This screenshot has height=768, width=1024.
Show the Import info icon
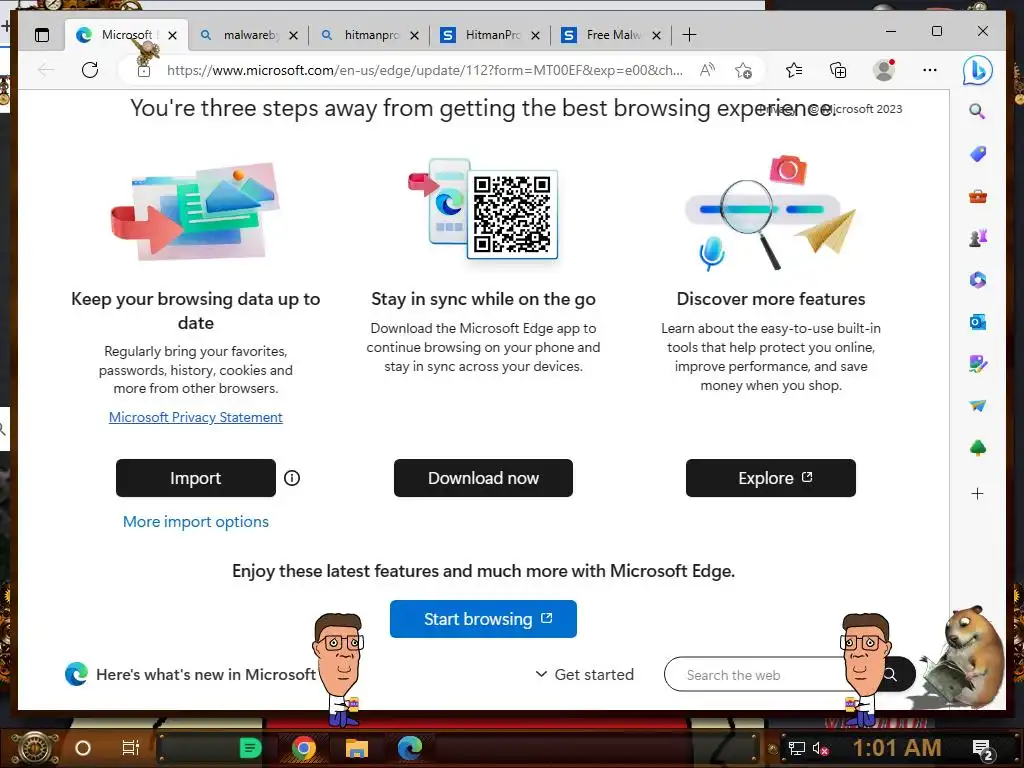[292, 478]
